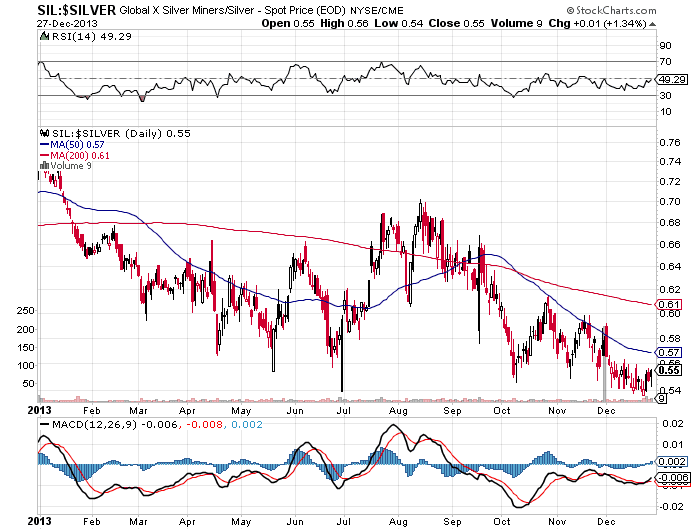The width and height of the screenshot is (700, 530).
Task: Click the red MA(200) legend line
Action: 44,155
